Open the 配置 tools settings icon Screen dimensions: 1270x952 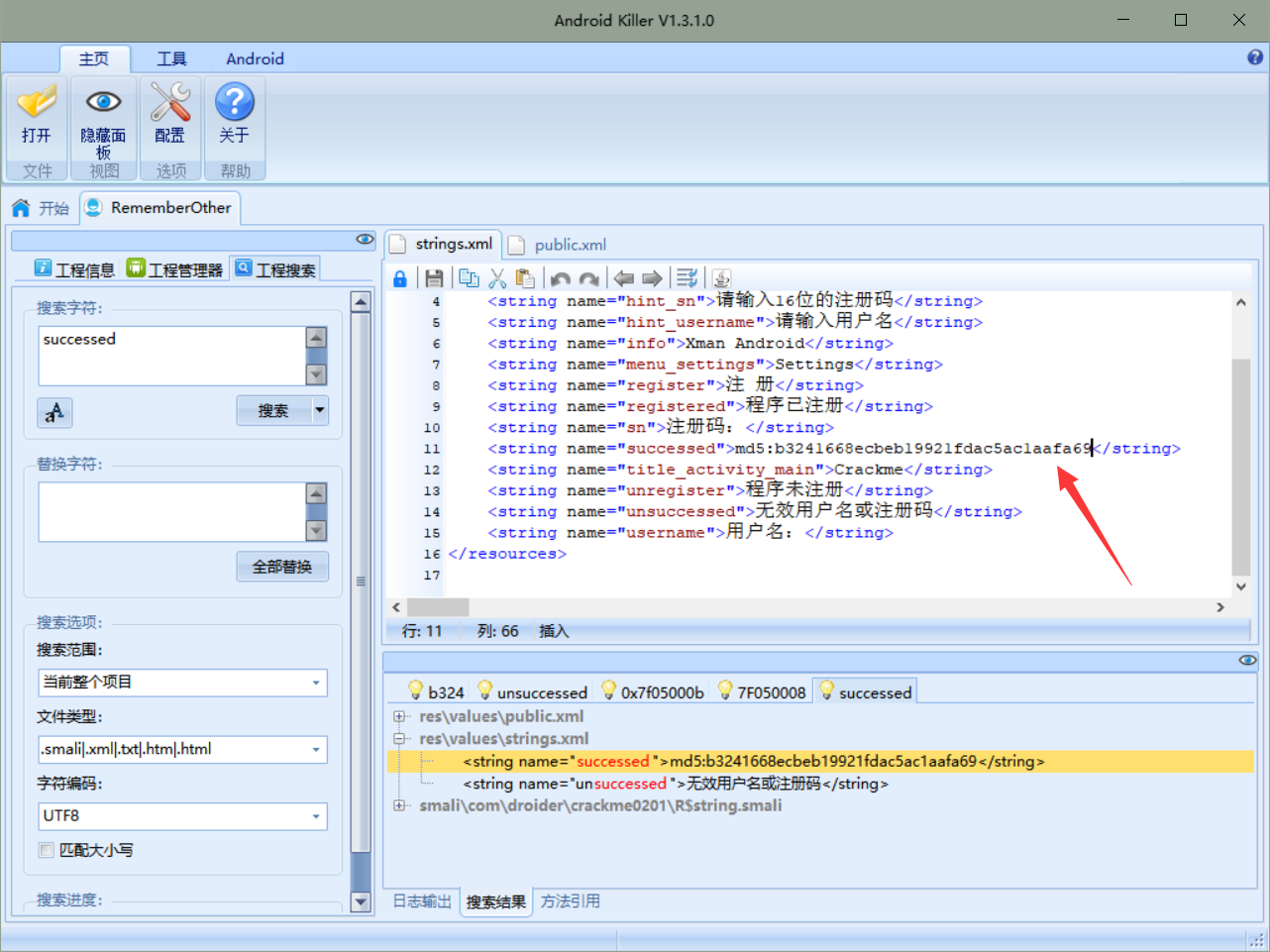click(169, 102)
